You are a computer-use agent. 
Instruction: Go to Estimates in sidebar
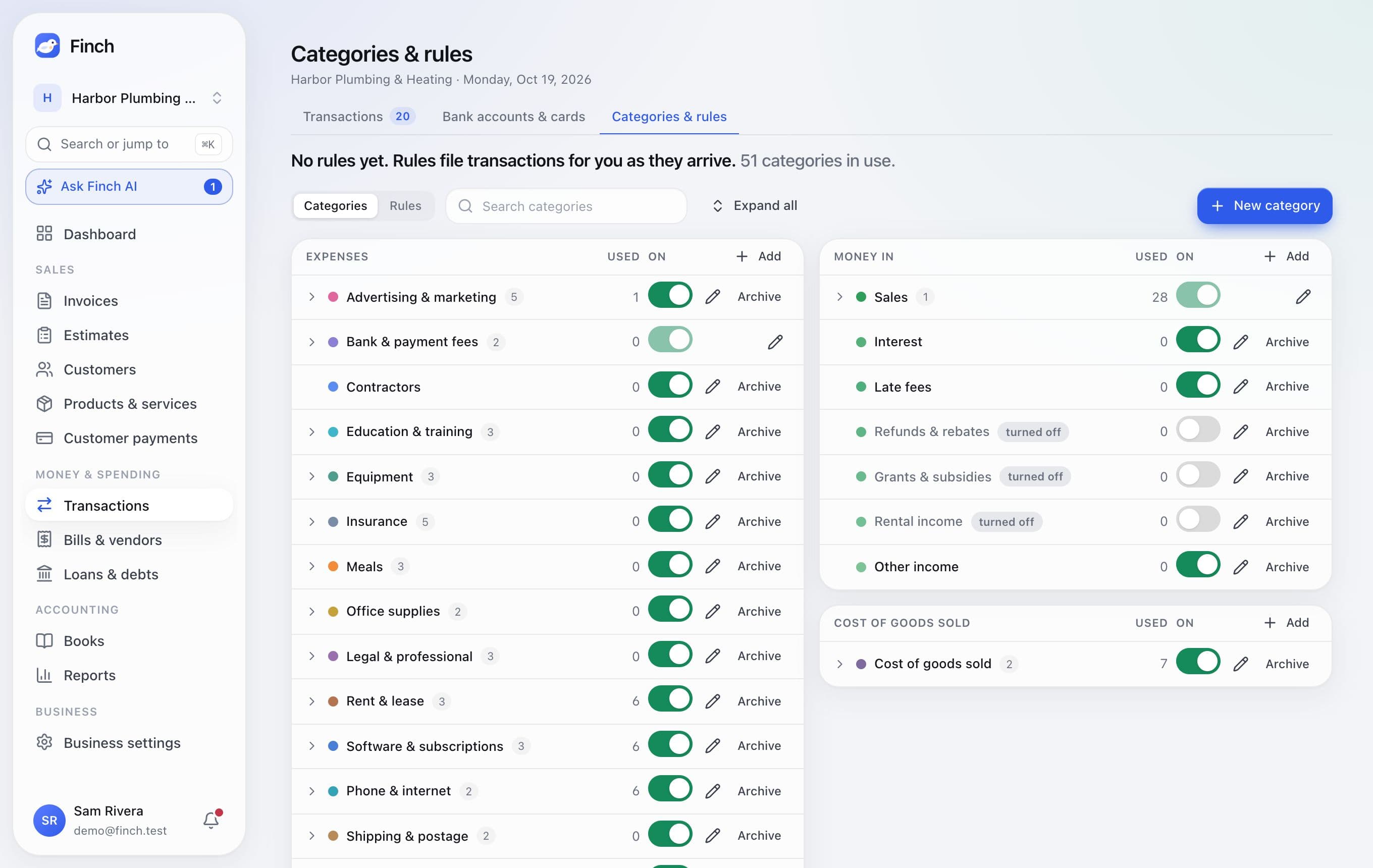(x=129, y=335)
